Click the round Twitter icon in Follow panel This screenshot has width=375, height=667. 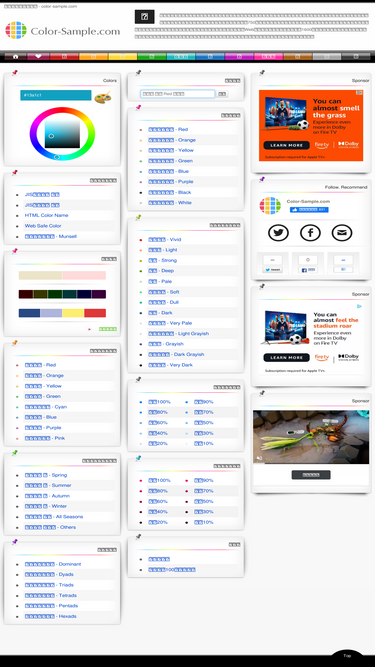tap(278, 233)
